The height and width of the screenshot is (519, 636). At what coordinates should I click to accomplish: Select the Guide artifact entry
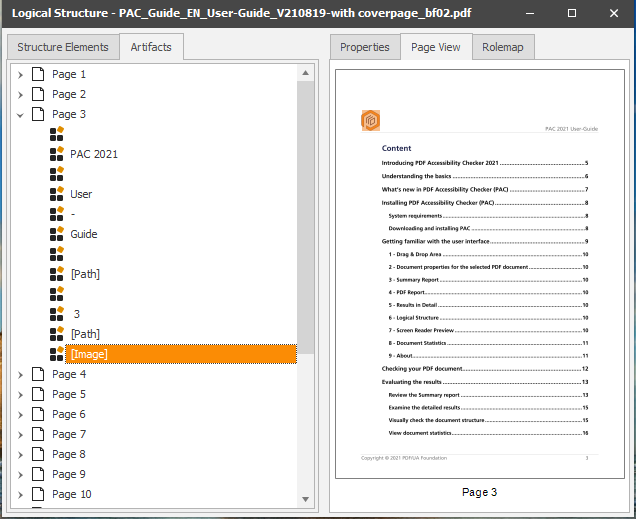[x=84, y=234]
